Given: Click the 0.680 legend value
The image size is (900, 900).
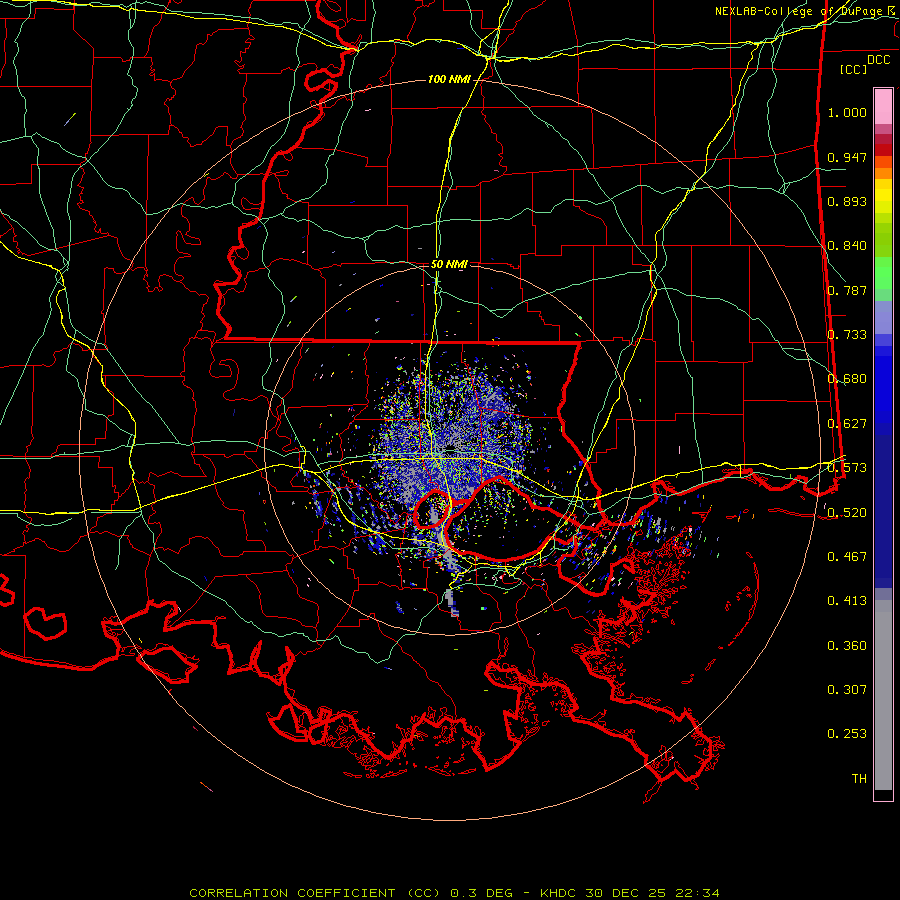Looking at the screenshot, I should click(847, 379).
